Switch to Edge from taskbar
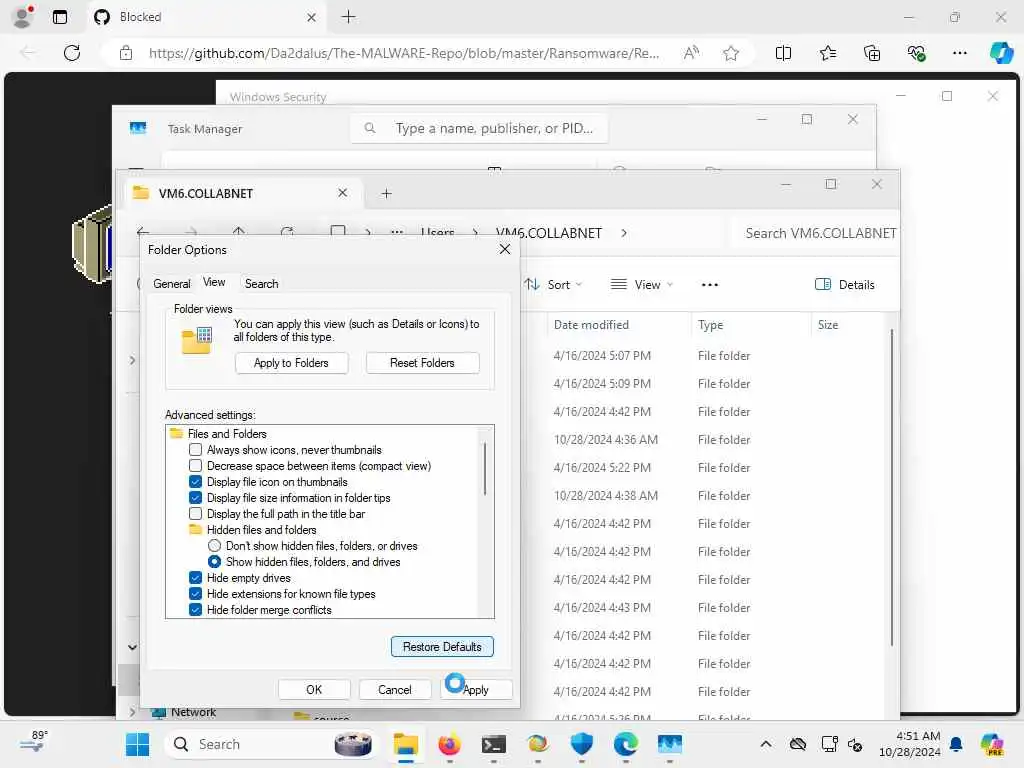Screen dimensions: 1024x768 pyautogui.click(x=626, y=744)
